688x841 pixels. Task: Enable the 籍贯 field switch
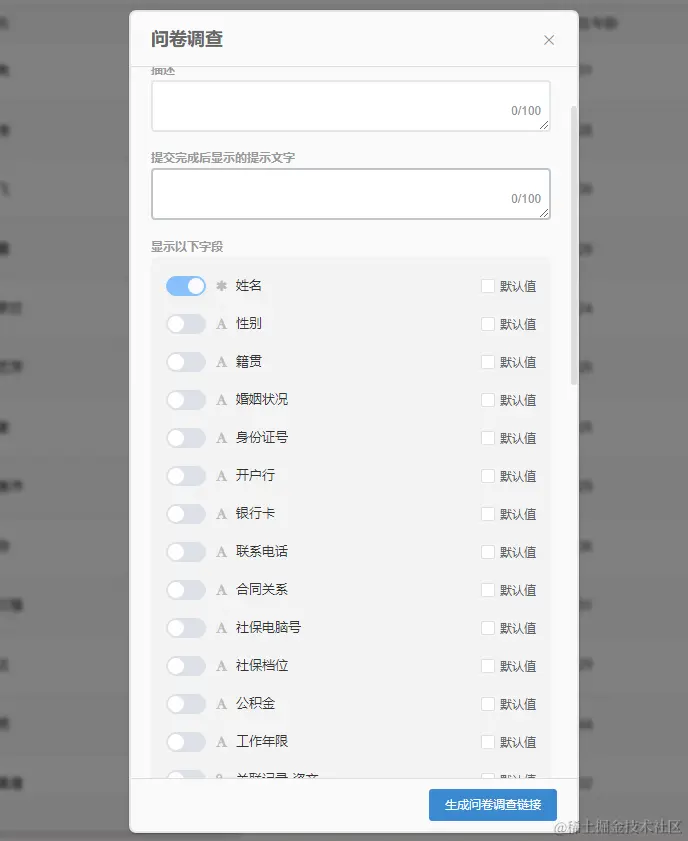click(x=186, y=362)
